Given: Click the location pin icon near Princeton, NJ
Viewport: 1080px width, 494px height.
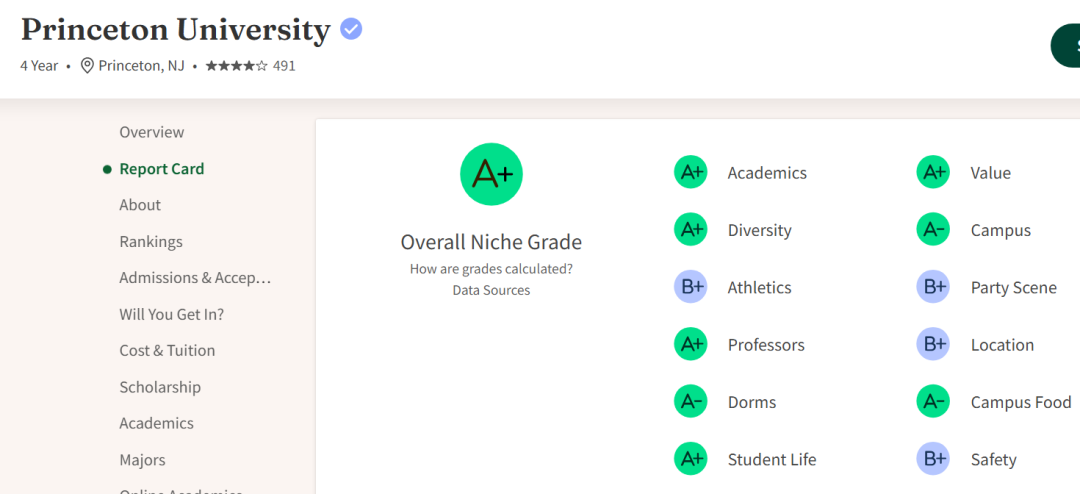Looking at the screenshot, I should [x=87, y=66].
